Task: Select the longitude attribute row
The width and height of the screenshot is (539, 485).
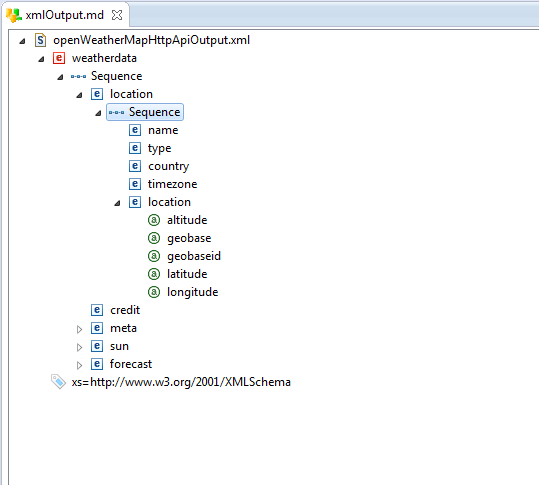Action: click(193, 292)
